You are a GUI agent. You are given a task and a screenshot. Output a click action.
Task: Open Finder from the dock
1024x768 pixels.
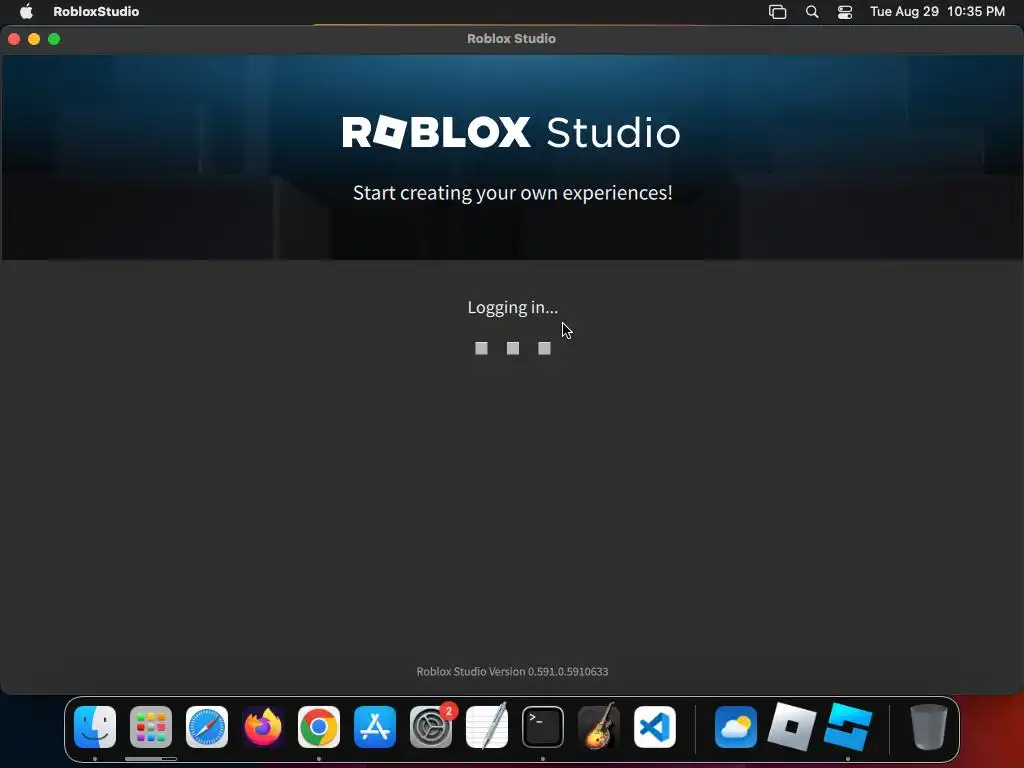[x=95, y=727]
